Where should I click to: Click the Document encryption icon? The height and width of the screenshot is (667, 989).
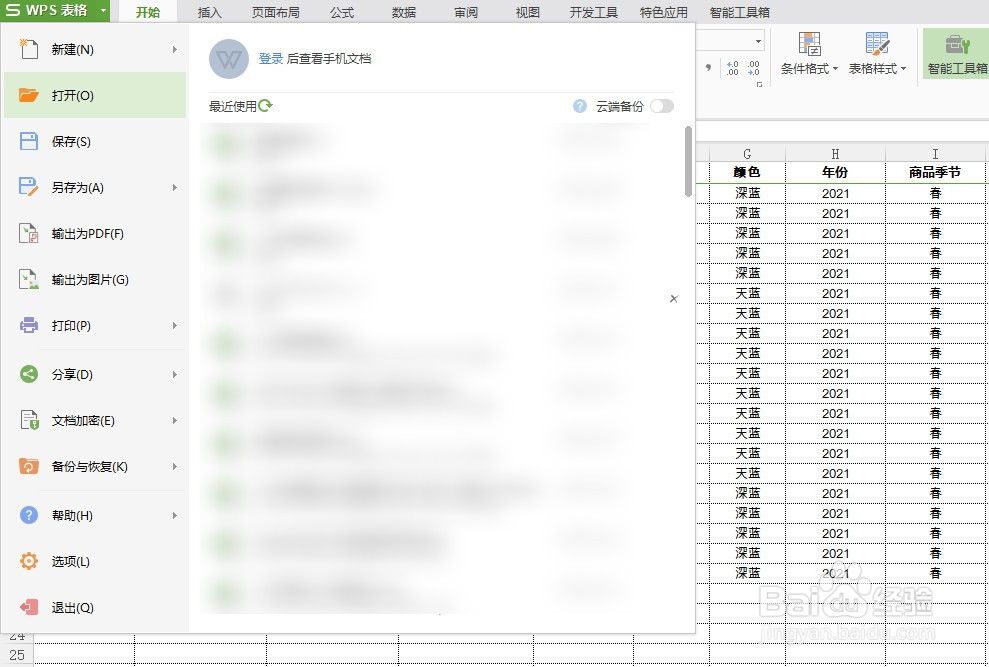click(29, 420)
